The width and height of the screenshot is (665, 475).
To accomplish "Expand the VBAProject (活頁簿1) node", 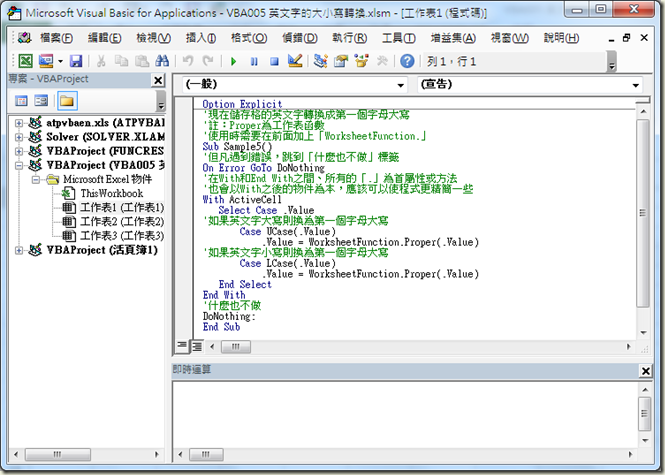I will pos(19,250).
